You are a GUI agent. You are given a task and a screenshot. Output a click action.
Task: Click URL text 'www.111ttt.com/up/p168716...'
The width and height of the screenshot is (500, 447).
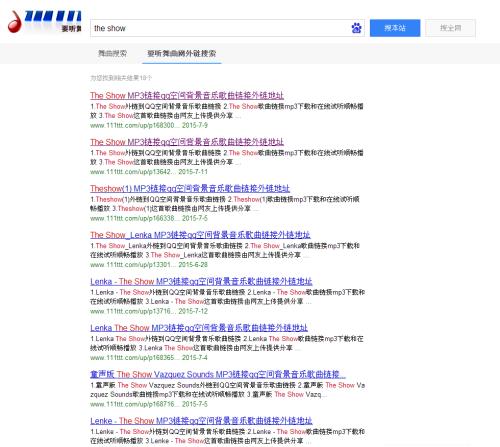pyautogui.click(x=135, y=404)
